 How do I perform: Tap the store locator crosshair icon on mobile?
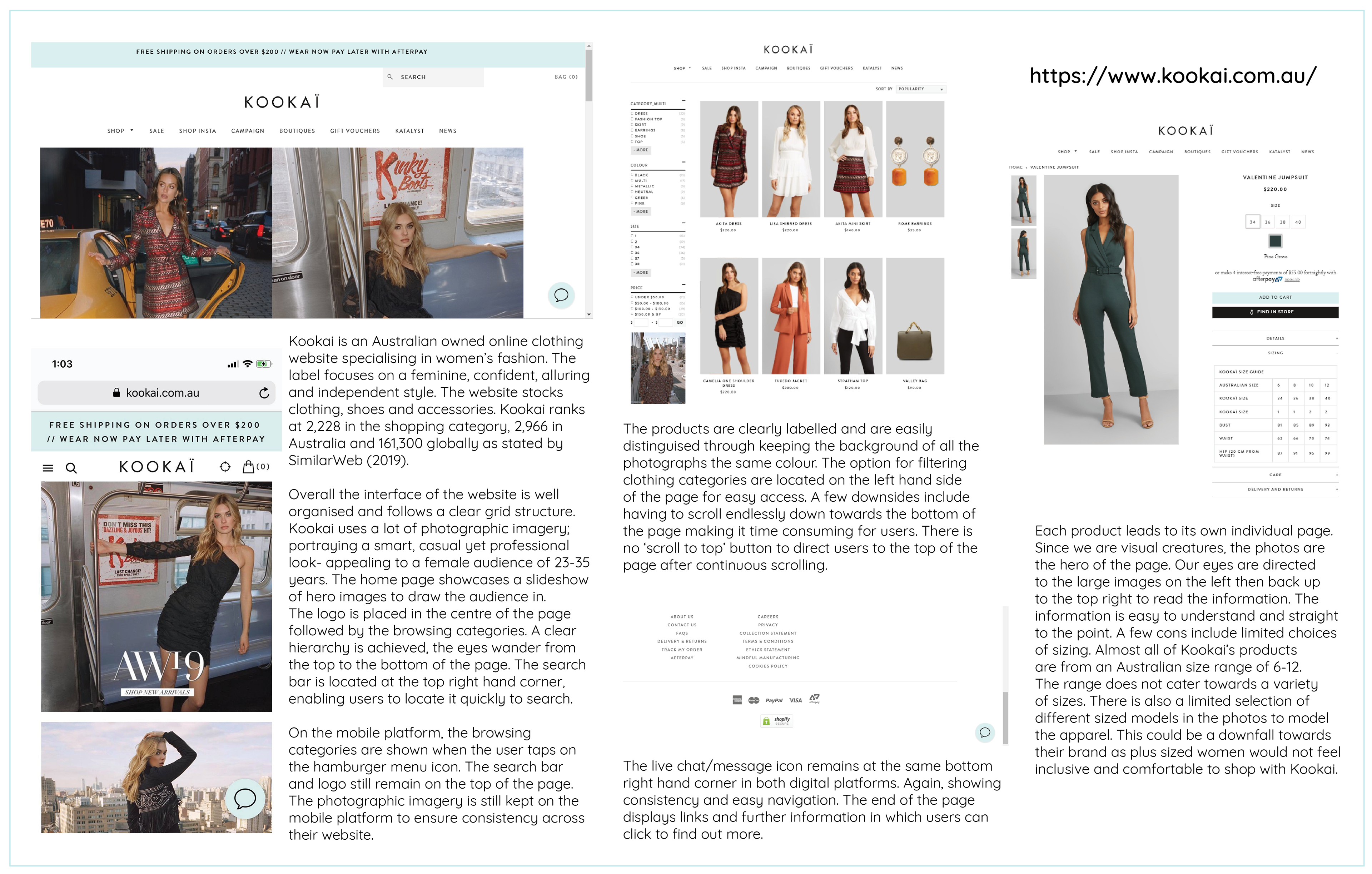[x=225, y=467]
